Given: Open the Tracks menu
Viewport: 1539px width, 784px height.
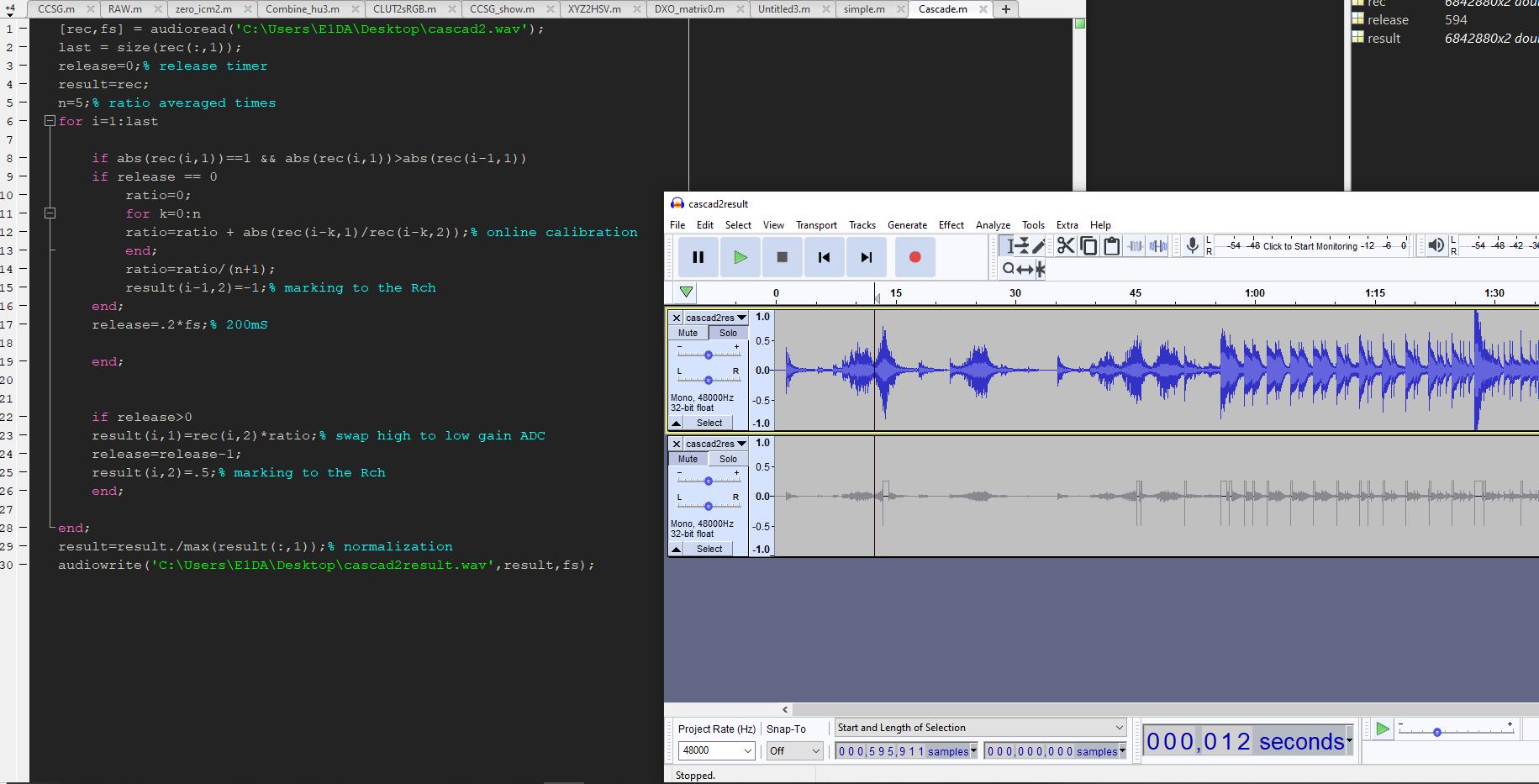Looking at the screenshot, I should pos(862,225).
